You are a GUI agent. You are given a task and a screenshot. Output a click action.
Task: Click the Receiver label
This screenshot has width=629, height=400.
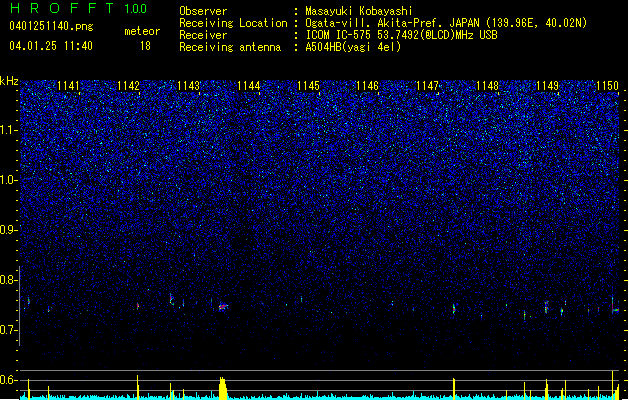(203, 35)
